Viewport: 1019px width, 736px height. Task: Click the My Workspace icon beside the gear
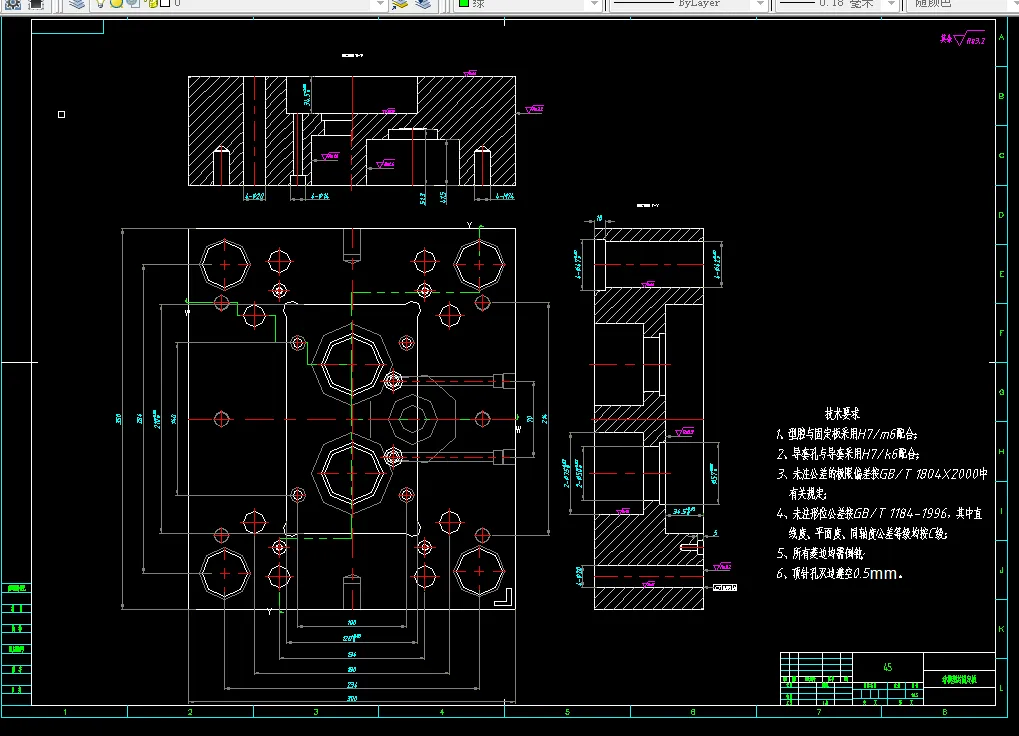click(x=36, y=4)
